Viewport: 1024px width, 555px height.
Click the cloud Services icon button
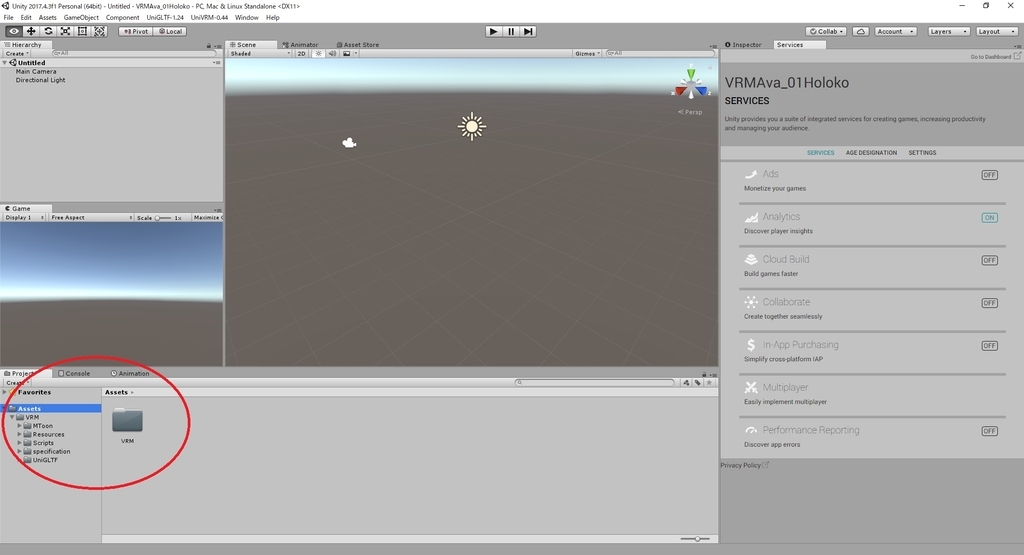tap(861, 31)
